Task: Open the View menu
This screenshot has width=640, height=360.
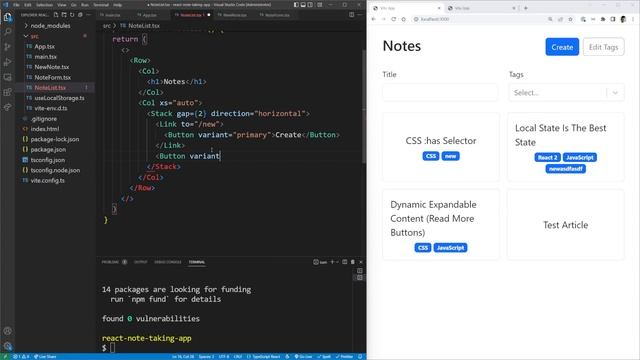Action: pyautogui.click(x=62, y=5)
